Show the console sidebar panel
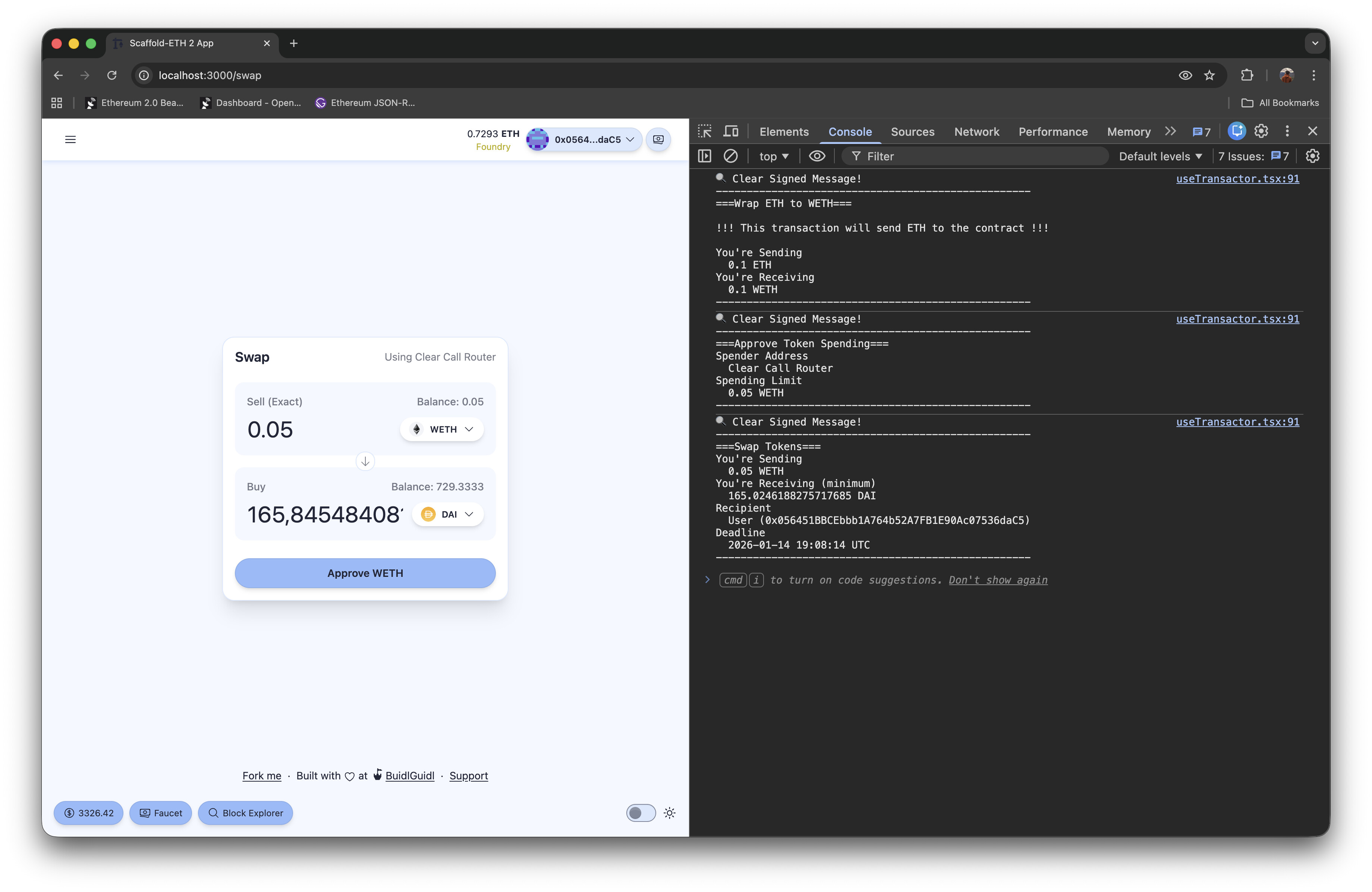Viewport: 1372px width, 892px height. [704, 156]
